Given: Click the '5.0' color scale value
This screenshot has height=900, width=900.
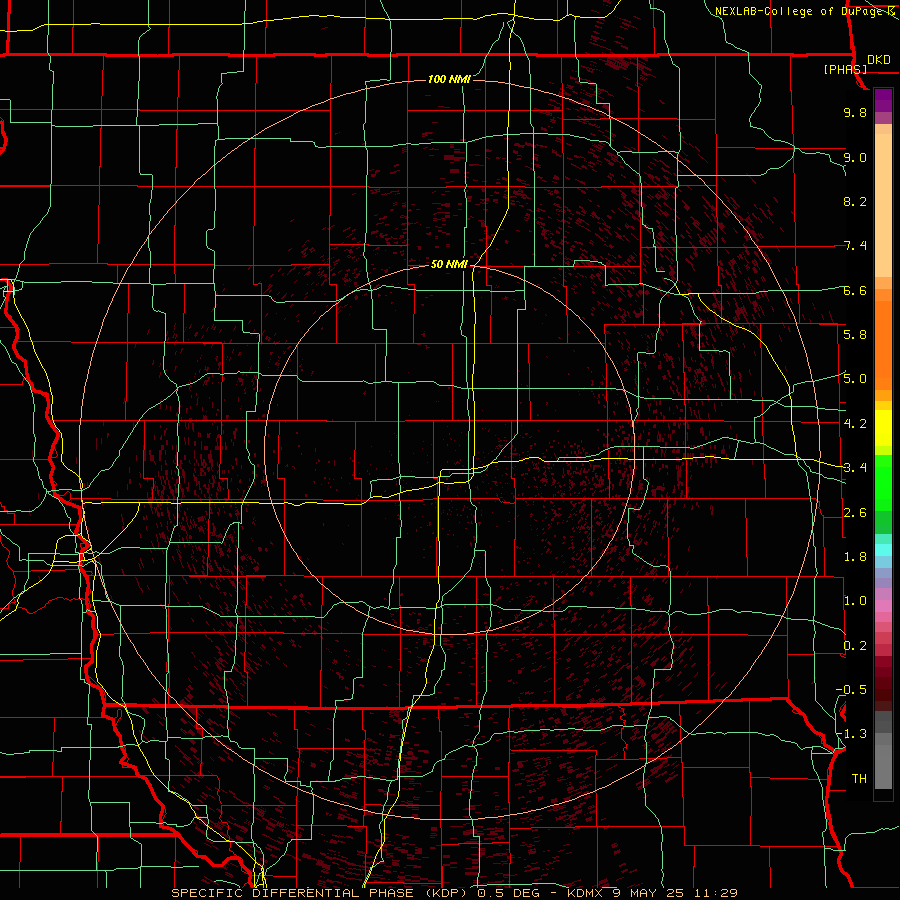Looking at the screenshot, I should point(855,379).
